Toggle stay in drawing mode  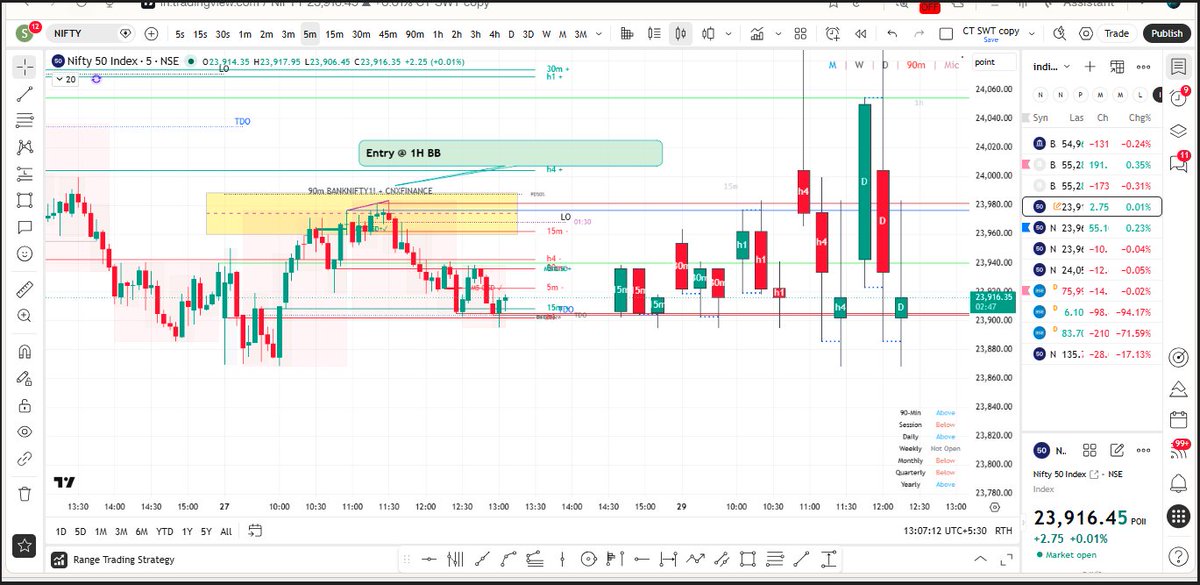25,379
